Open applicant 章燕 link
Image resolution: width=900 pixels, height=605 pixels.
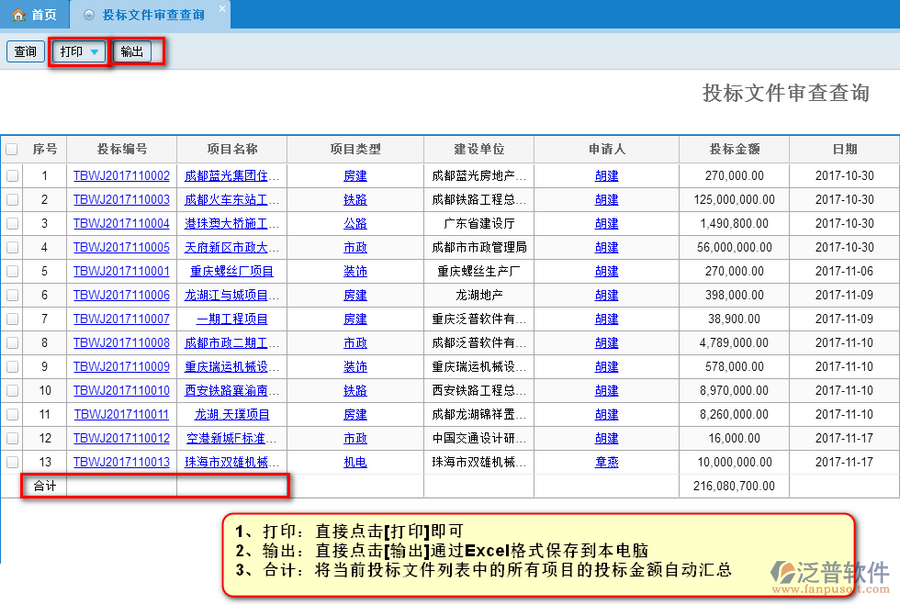click(606, 462)
